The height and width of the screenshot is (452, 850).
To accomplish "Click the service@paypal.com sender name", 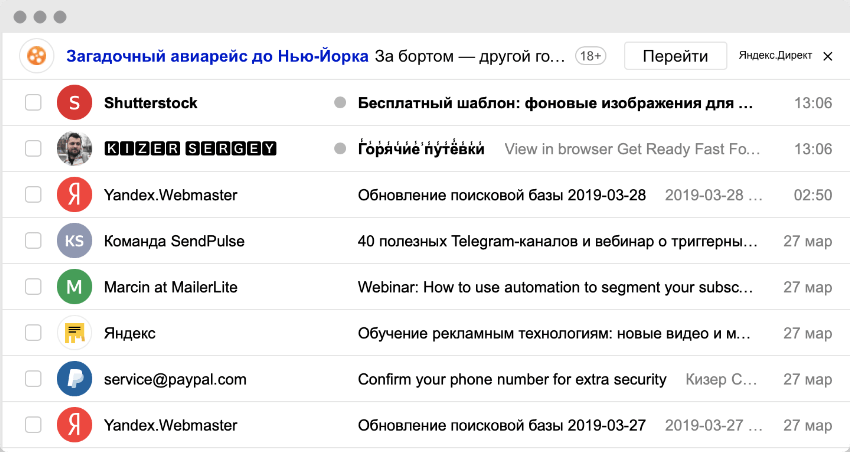I will pyautogui.click(x=175, y=379).
